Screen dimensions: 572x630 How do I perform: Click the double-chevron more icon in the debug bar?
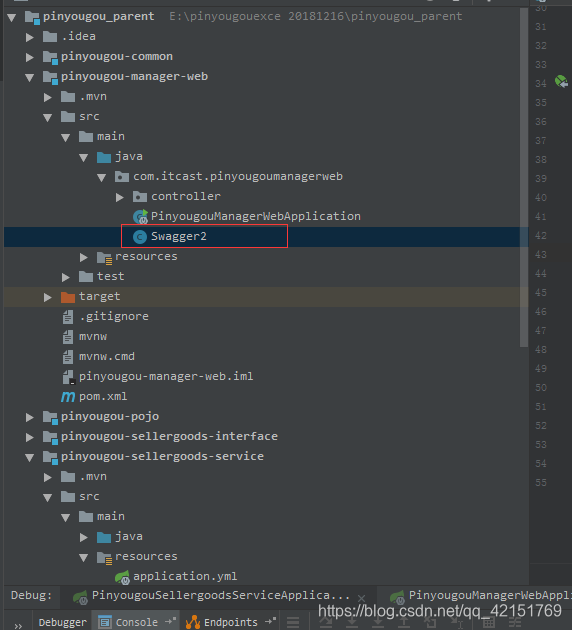(x=18, y=626)
